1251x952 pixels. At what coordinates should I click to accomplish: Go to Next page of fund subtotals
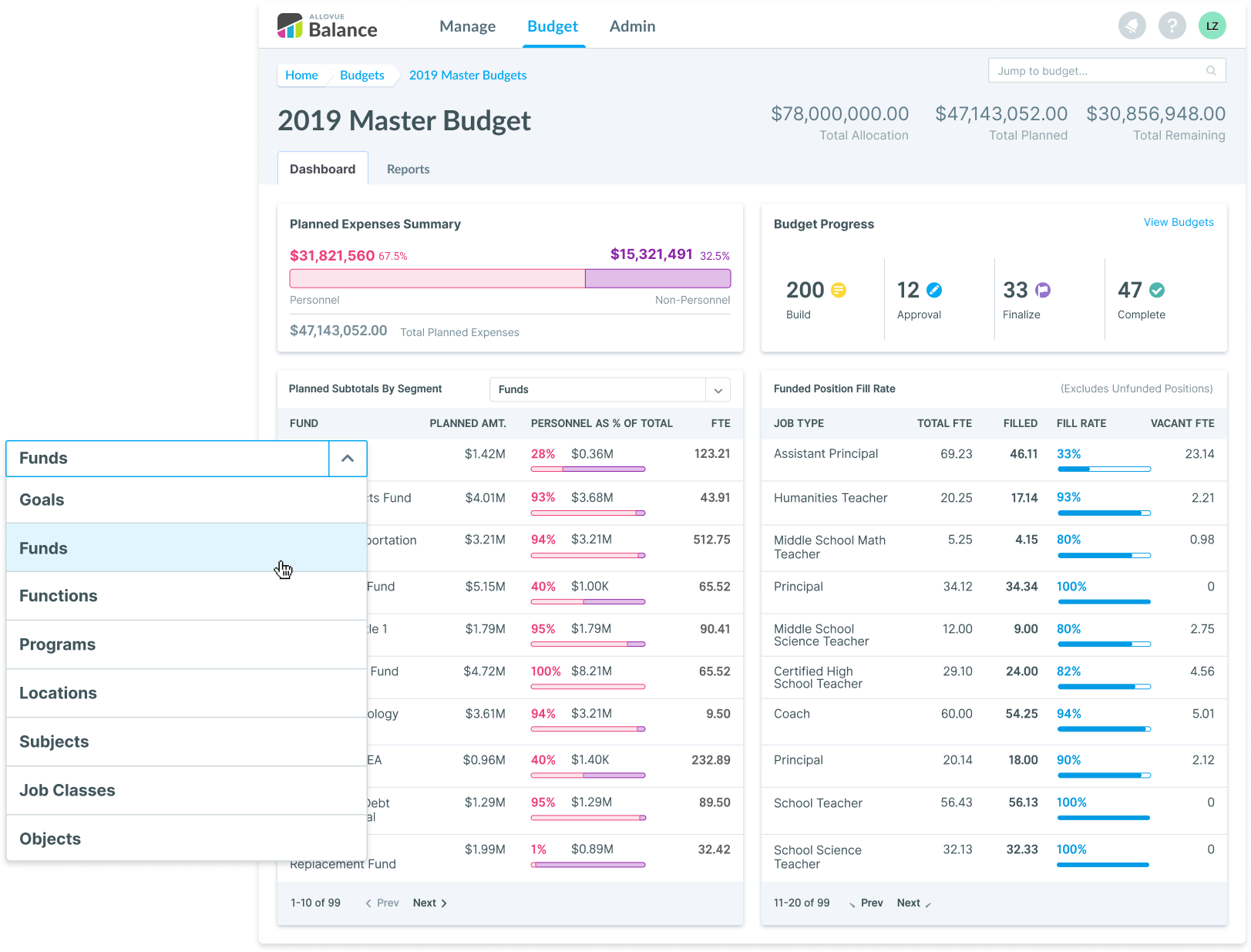coord(429,903)
